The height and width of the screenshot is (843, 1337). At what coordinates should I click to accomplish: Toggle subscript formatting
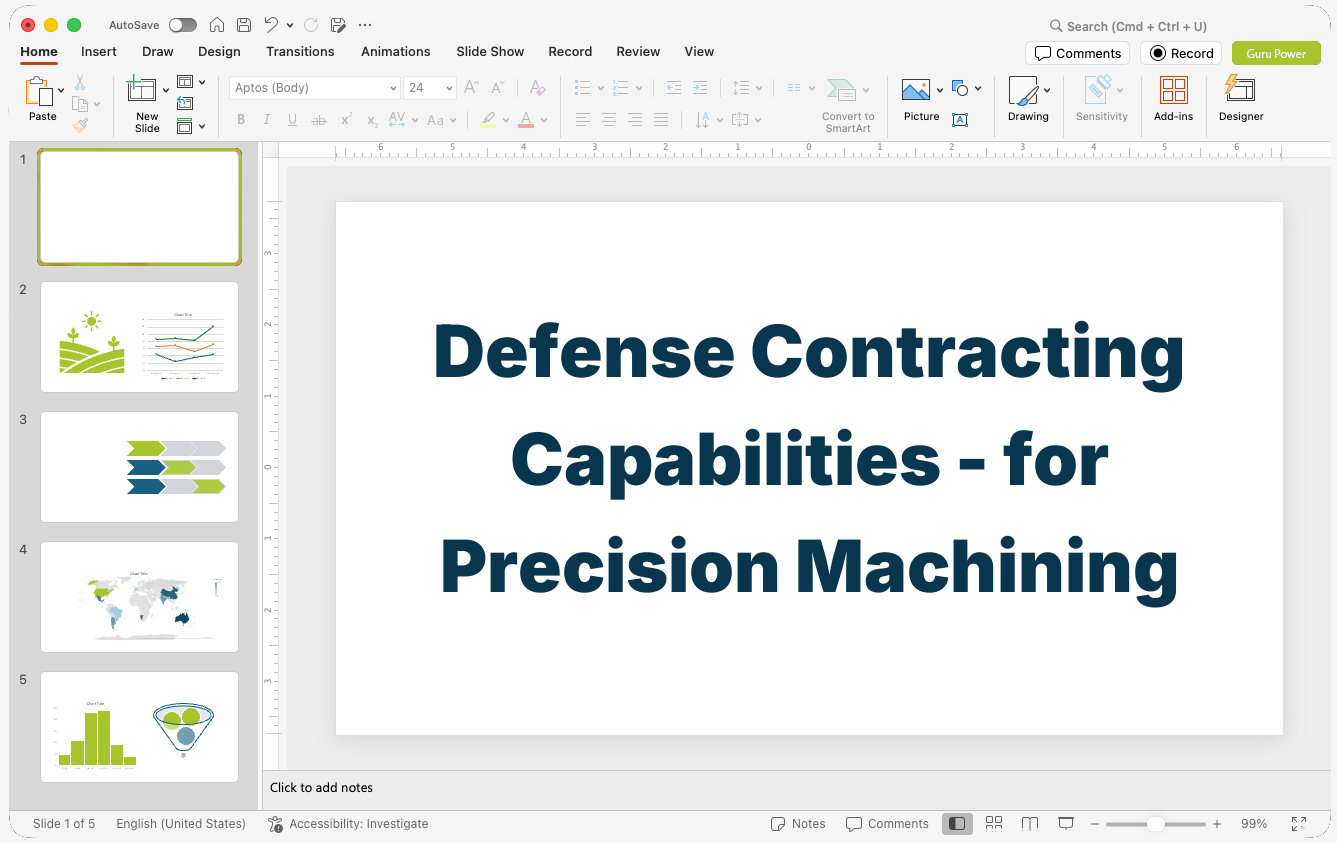point(372,120)
